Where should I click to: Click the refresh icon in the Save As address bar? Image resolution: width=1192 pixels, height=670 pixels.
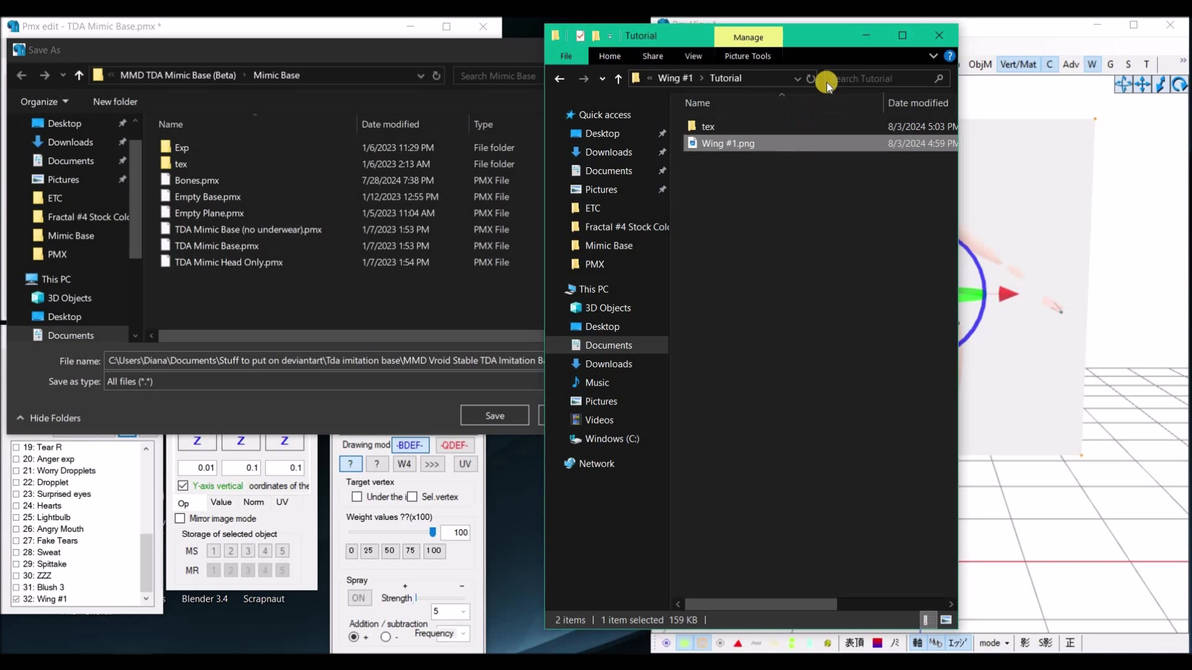[x=436, y=76]
